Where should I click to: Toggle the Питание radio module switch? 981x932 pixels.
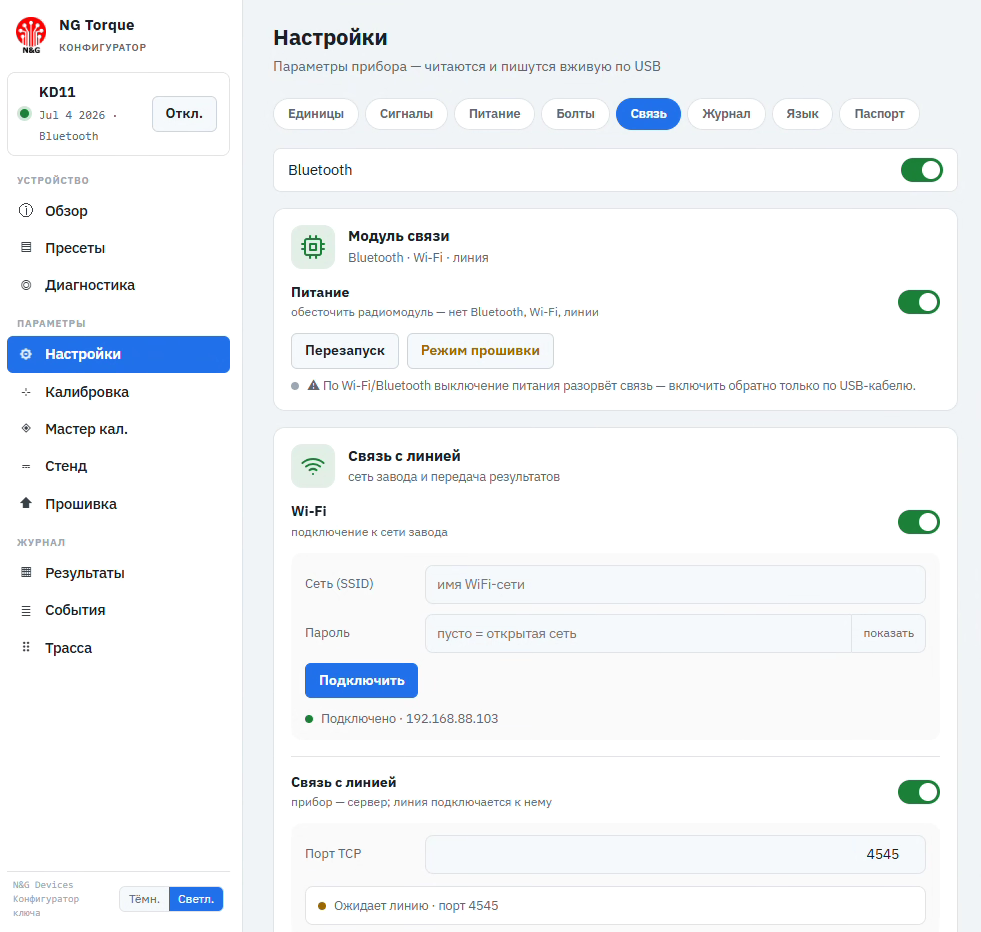coord(918,302)
